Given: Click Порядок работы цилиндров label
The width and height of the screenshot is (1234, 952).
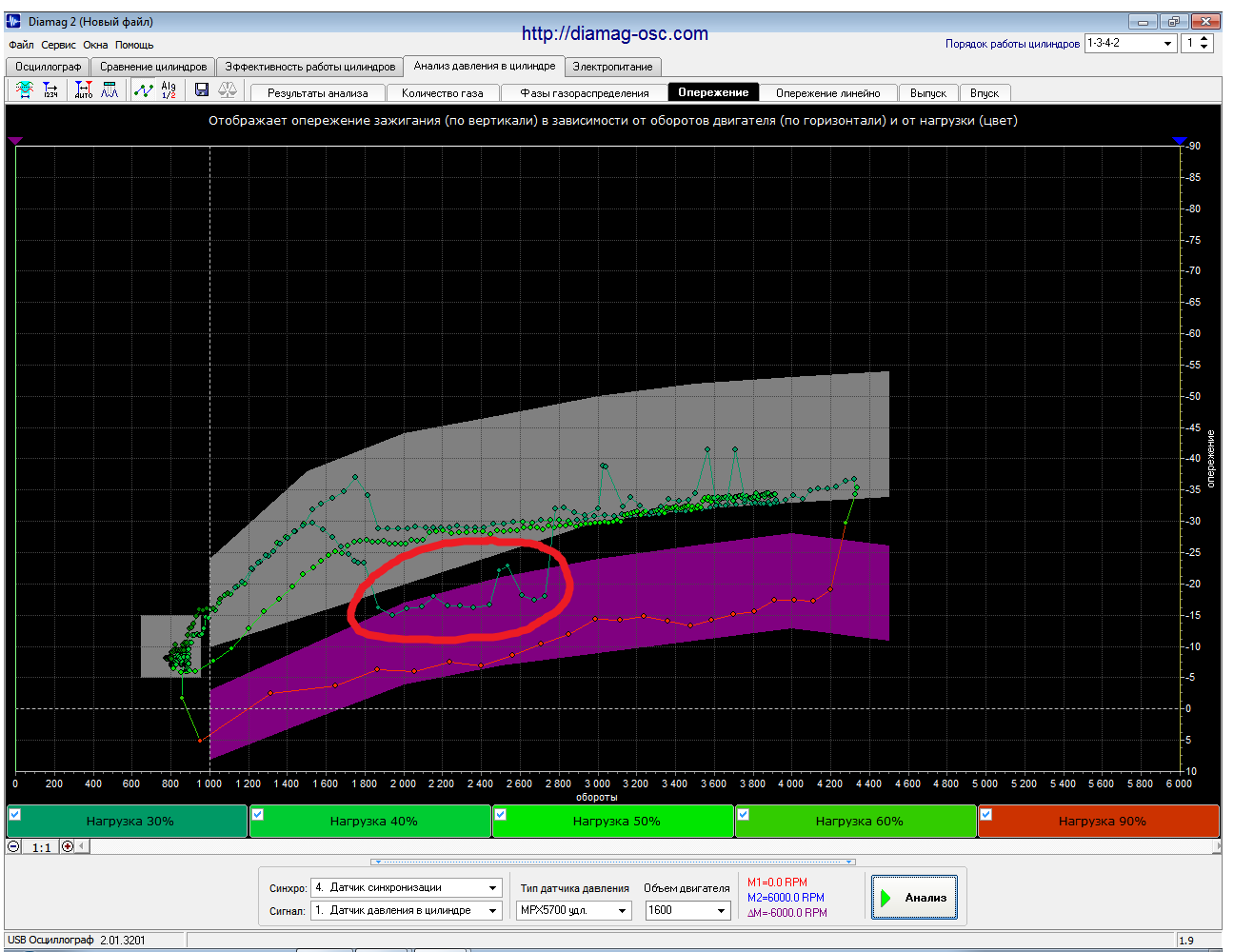Looking at the screenshot, I should [x=1012, y=44].
